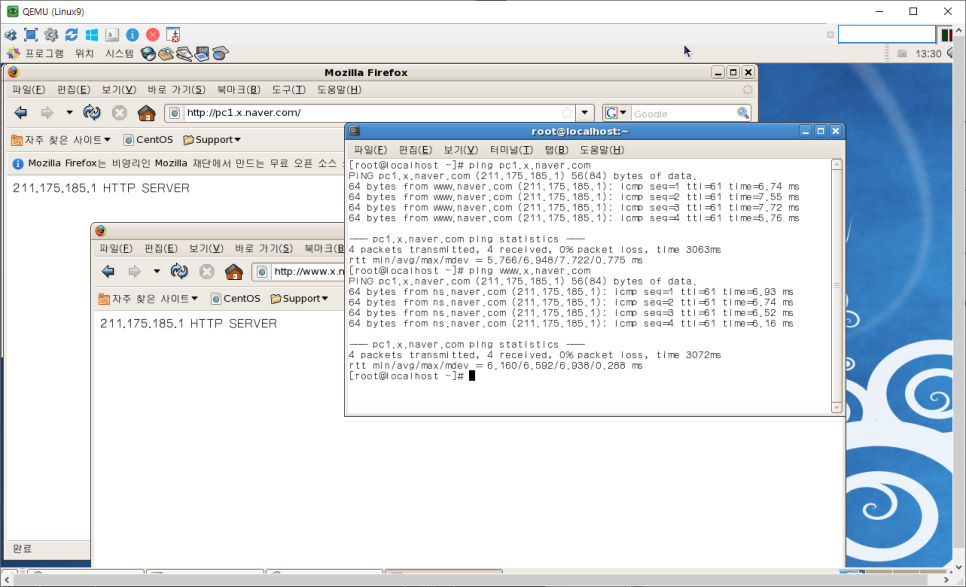This screenshot has height=587, width=966.
Task: Click the magnifier search icon in Google box
Action: point(743,113)
